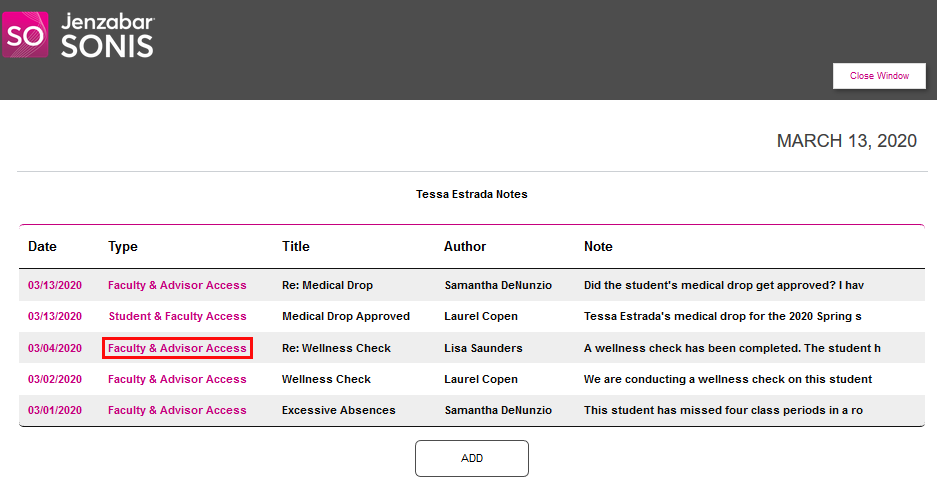Open the 03/13/2020 date for Medical Drop Approved
The image size is (937, 491).
click(55, 317)
